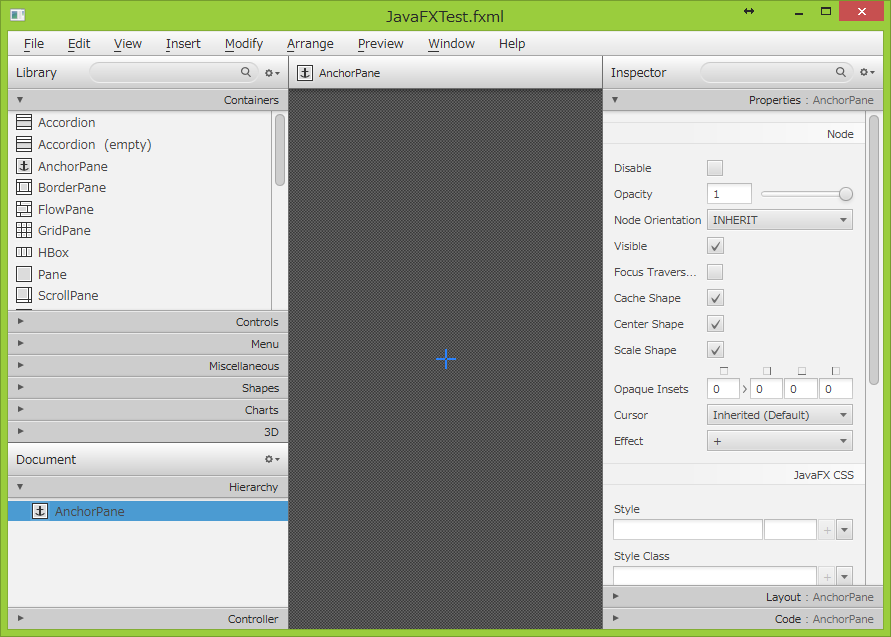The image size is (891, 637).
Task: Click the Opacity value field
Action: click(729, 194)
